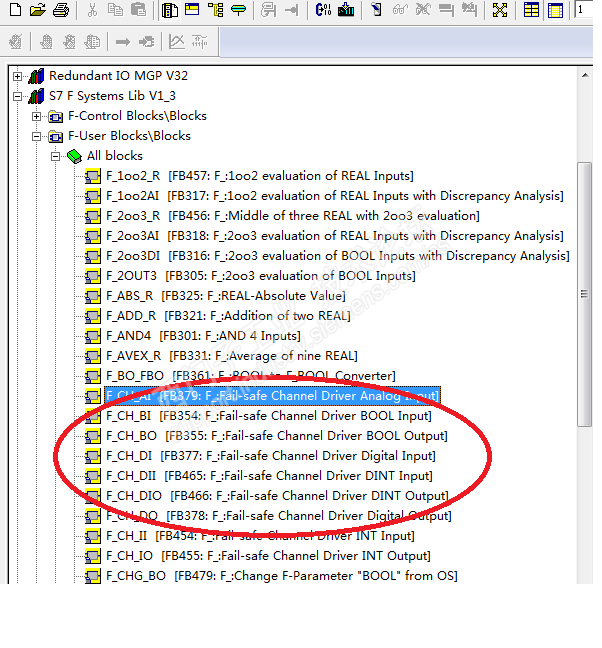Select block F_1oo2AI FB317

(335, 196)
